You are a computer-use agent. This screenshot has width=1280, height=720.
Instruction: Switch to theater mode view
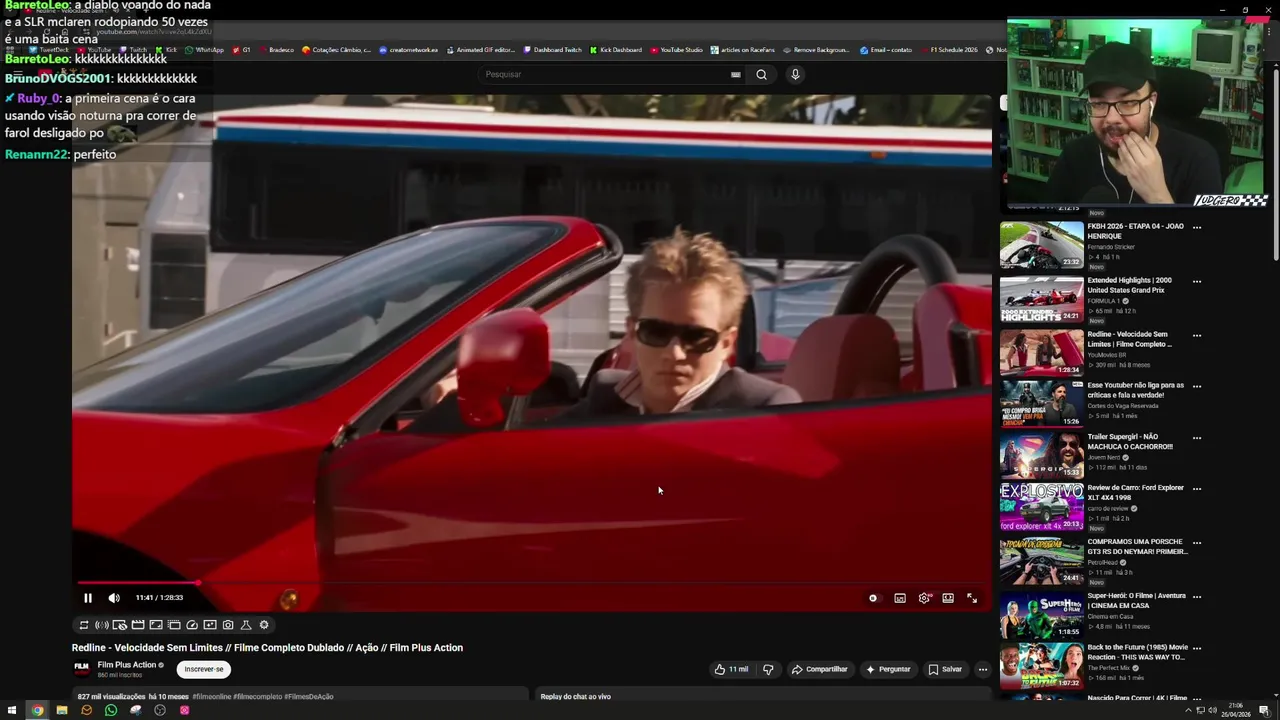click(948, 598)
